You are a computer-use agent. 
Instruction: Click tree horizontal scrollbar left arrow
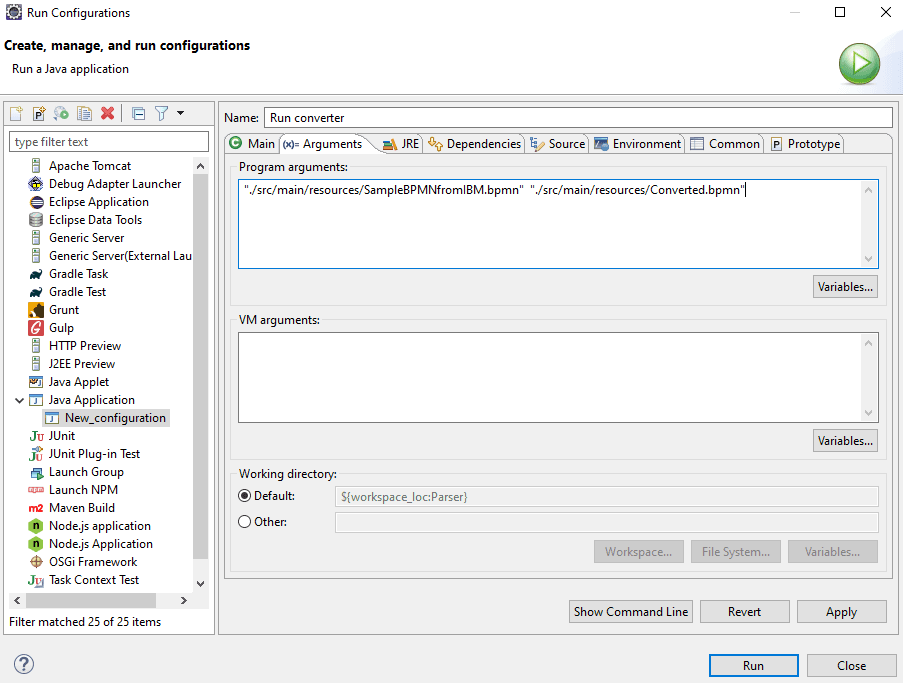click(17, 600)
